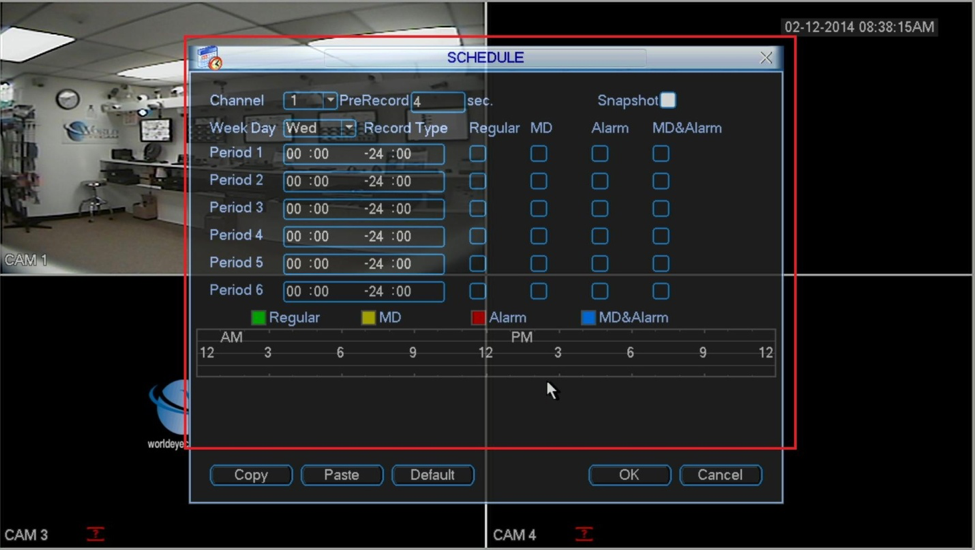Click the Default button
Screen dimensions: 975x550
click(433, 475)
